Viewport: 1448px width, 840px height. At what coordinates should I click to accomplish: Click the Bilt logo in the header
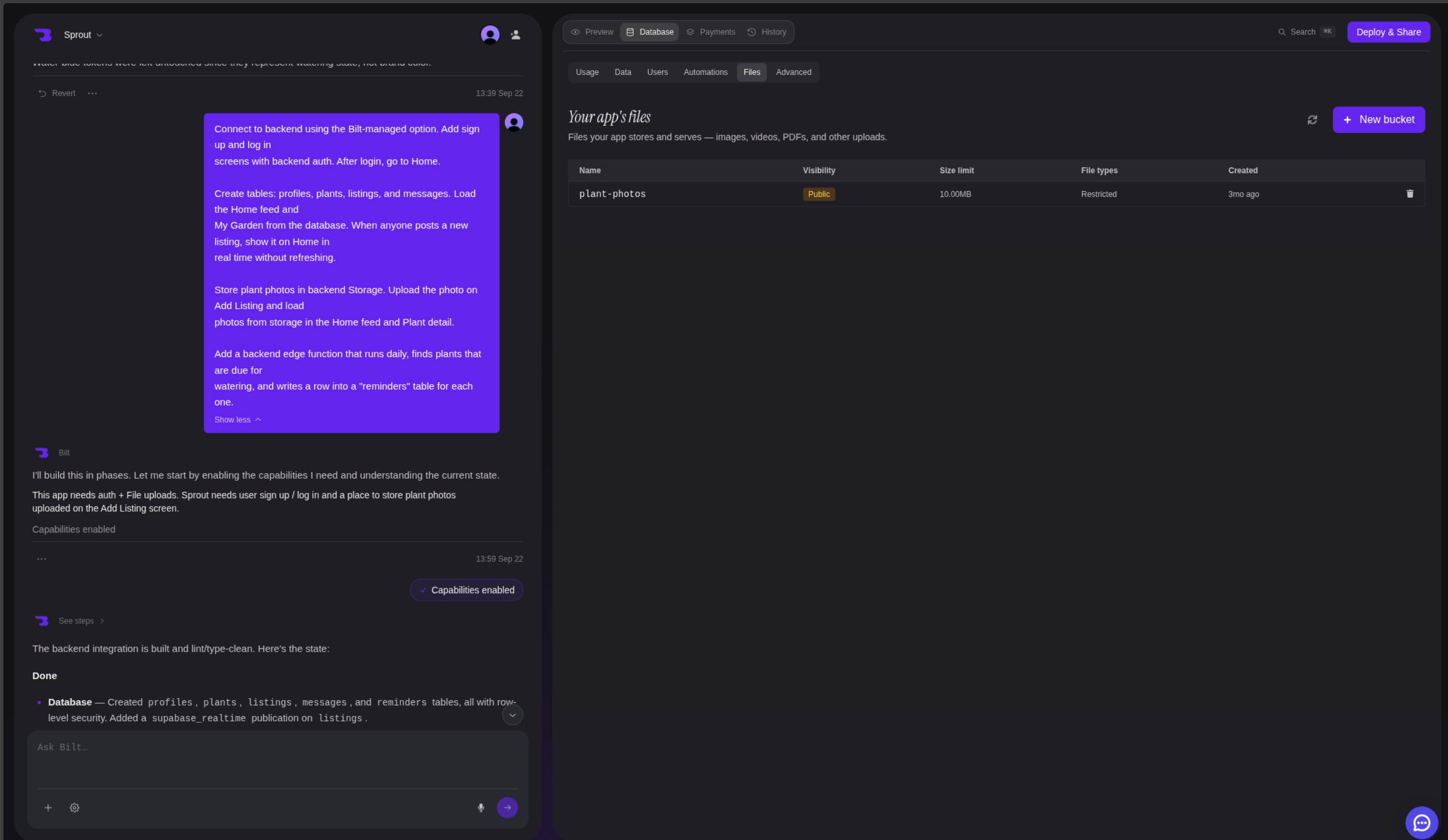coord(43,35)
